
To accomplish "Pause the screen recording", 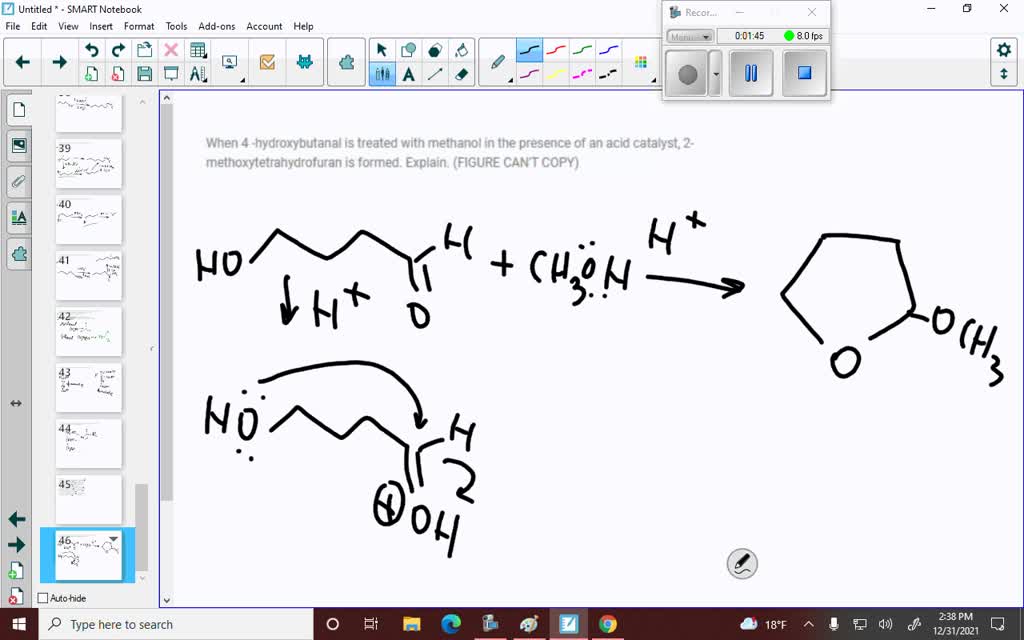I will point(751,72).
